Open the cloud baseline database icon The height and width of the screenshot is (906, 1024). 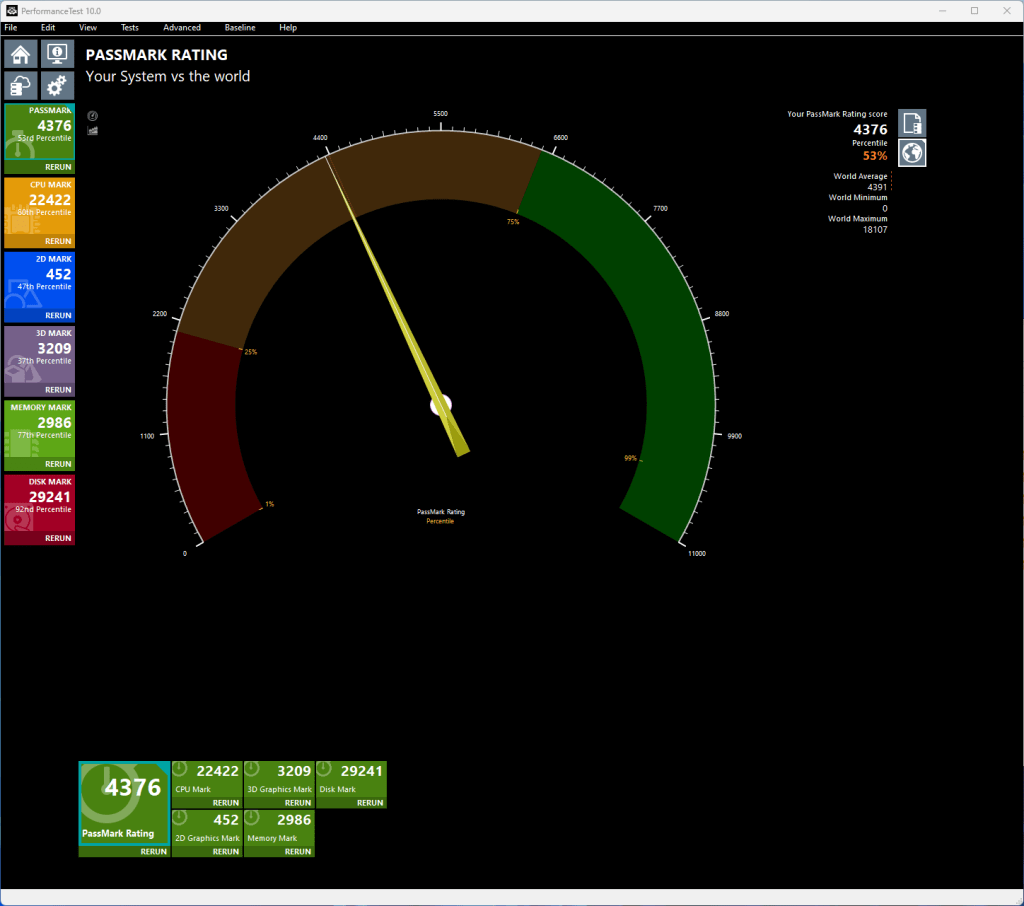pos(20,86)
